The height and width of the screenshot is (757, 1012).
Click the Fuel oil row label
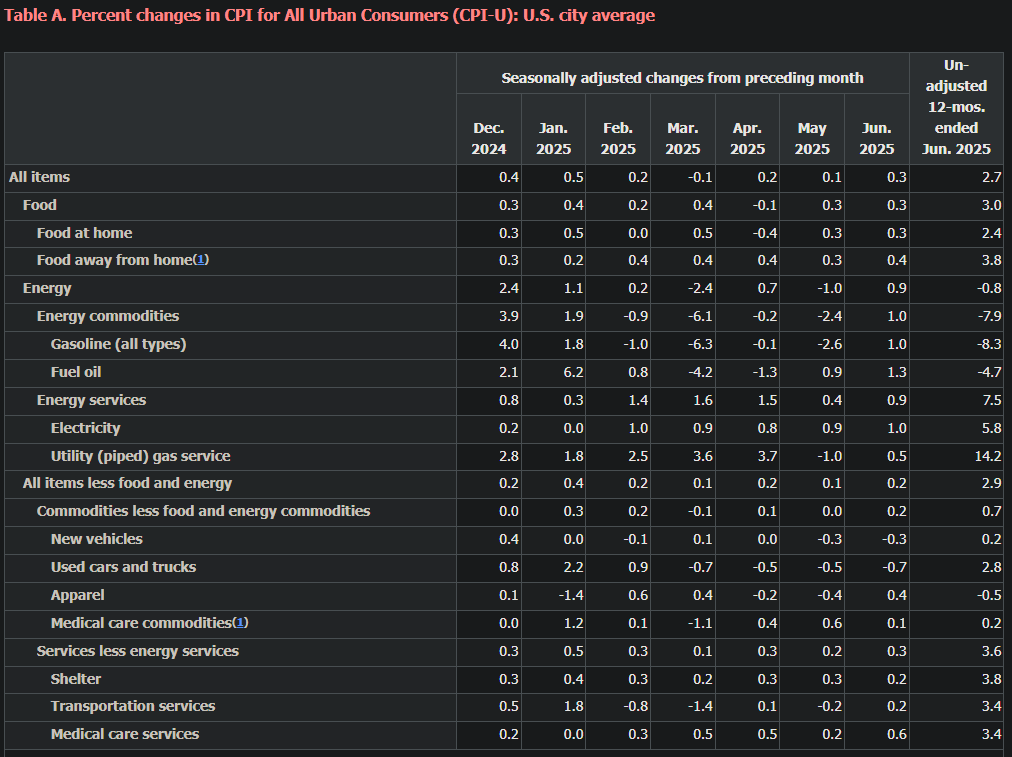pyautogui.click(x=76, y=372)
